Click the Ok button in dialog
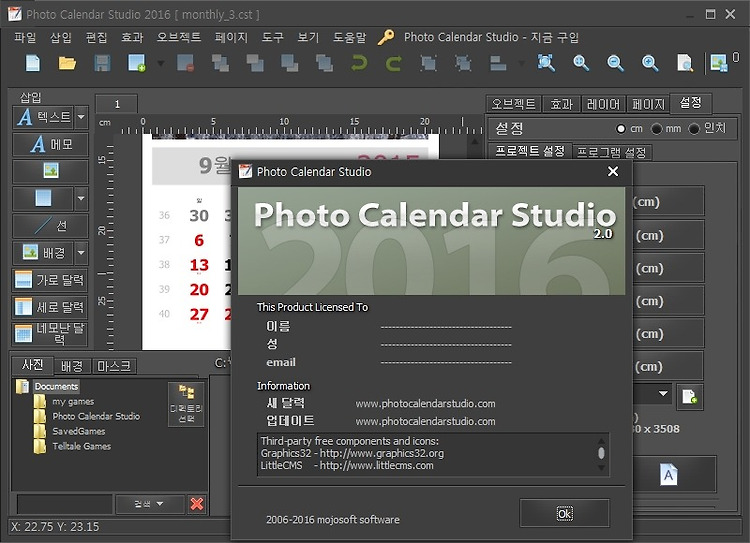 [564, 513]
